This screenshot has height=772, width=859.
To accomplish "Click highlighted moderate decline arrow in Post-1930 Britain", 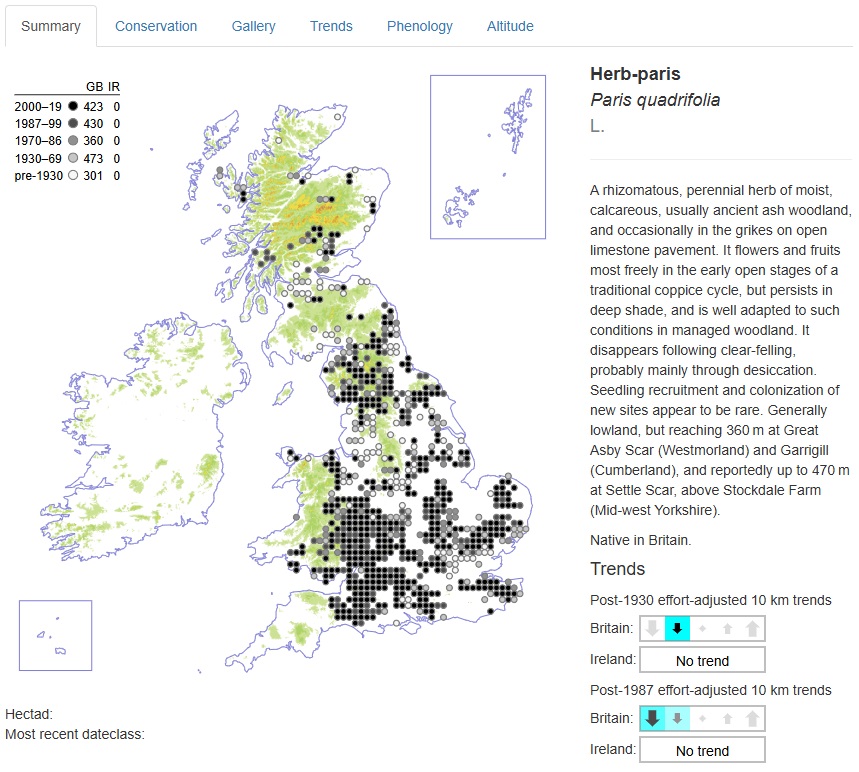I will click(677, 629).
